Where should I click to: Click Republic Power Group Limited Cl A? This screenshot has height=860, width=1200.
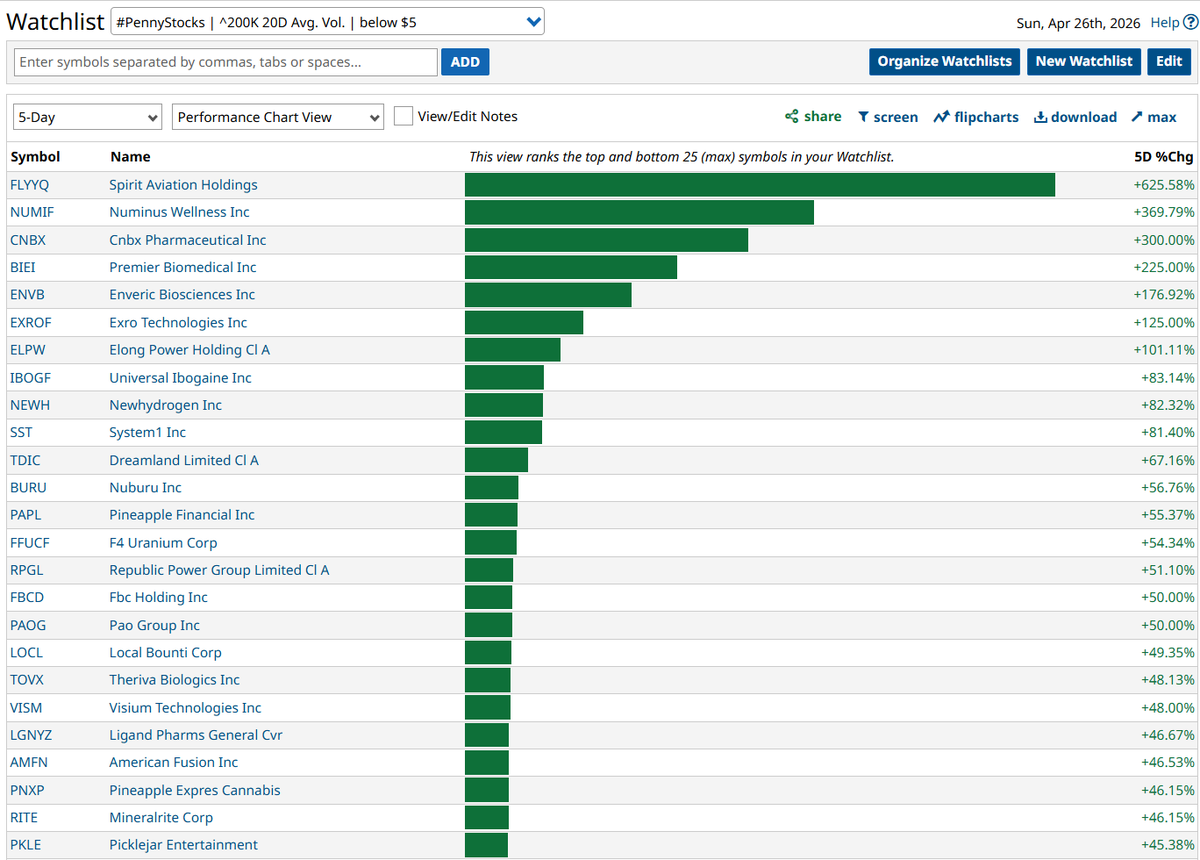click(219, 570)
